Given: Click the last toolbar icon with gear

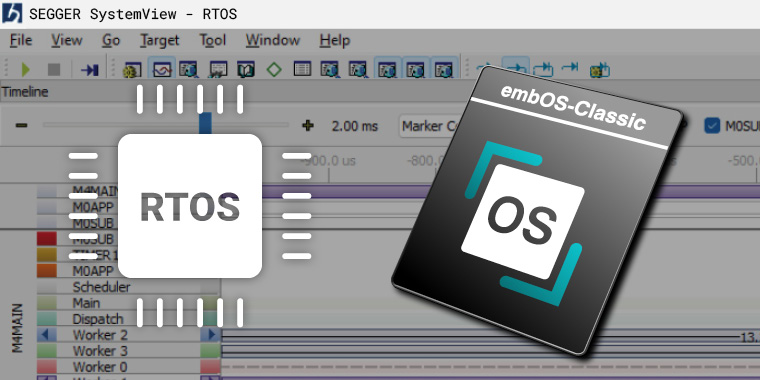Looking at the screenshot, I should [600, 70].
